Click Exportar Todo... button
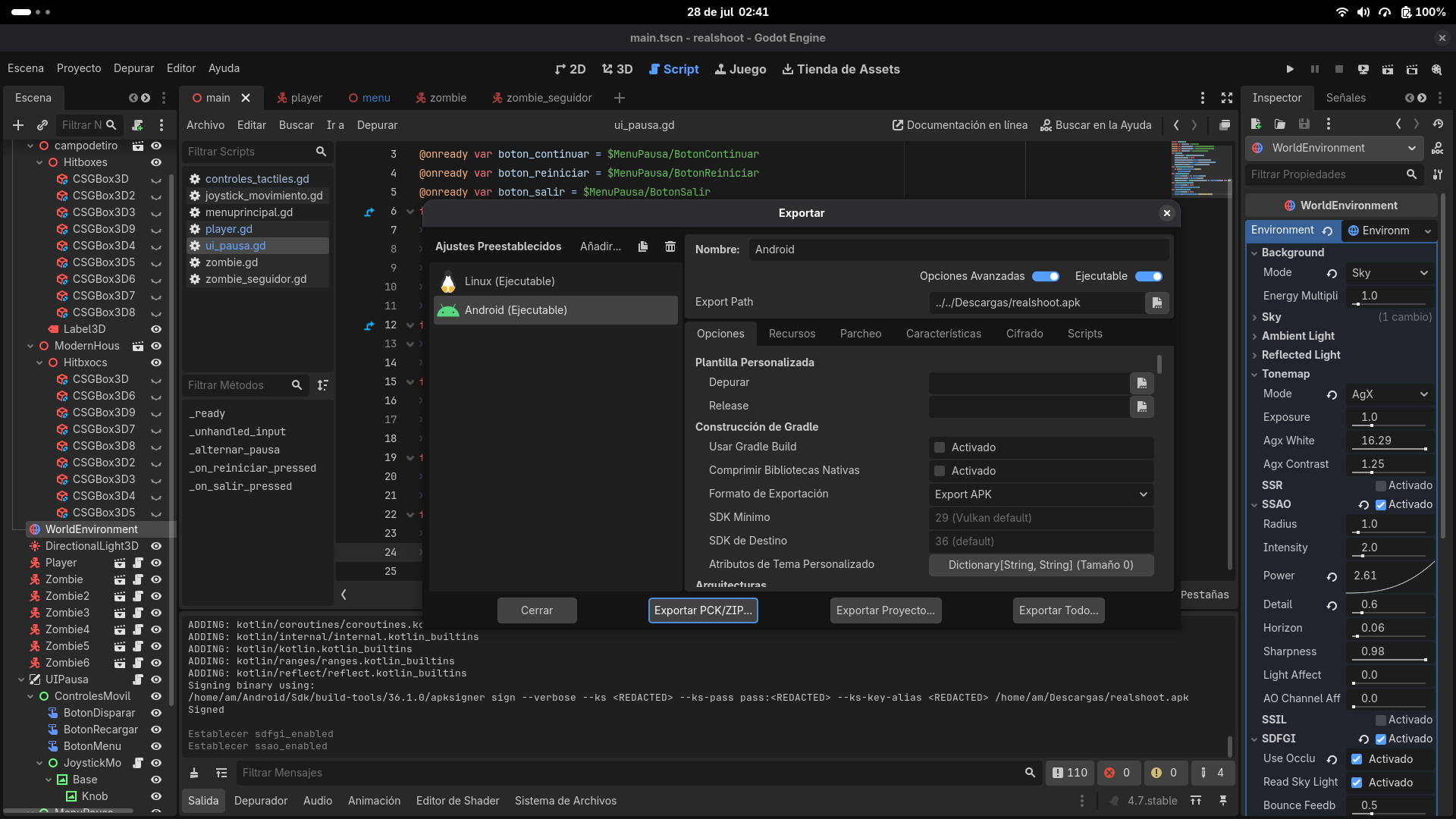1456x819 pixels. (1059, 610)
